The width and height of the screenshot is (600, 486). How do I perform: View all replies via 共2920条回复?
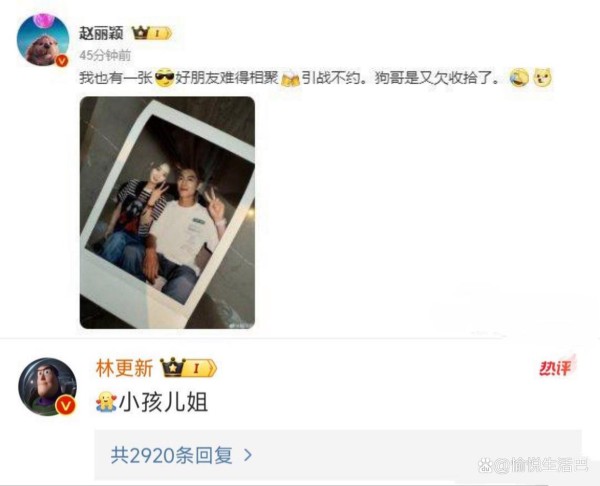172,455
